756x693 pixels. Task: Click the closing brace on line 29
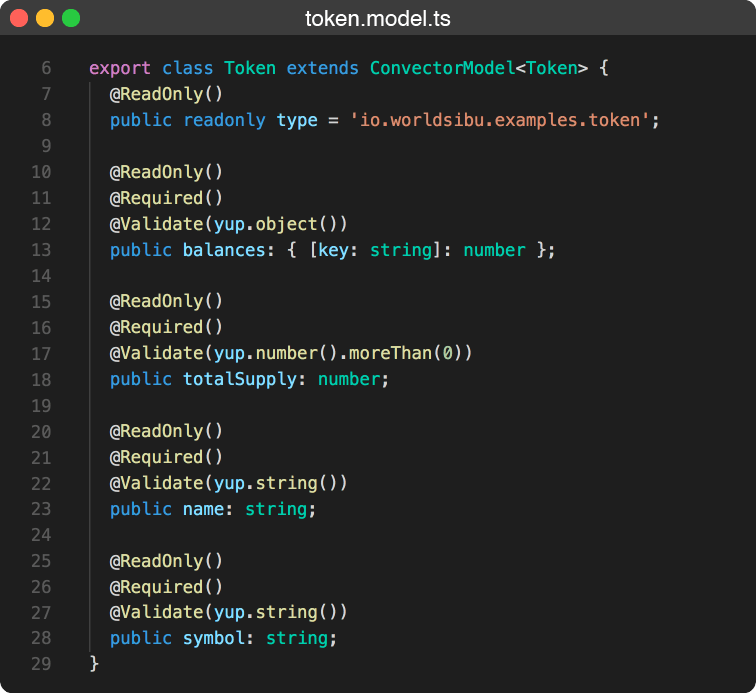click(x=94, y=664)
